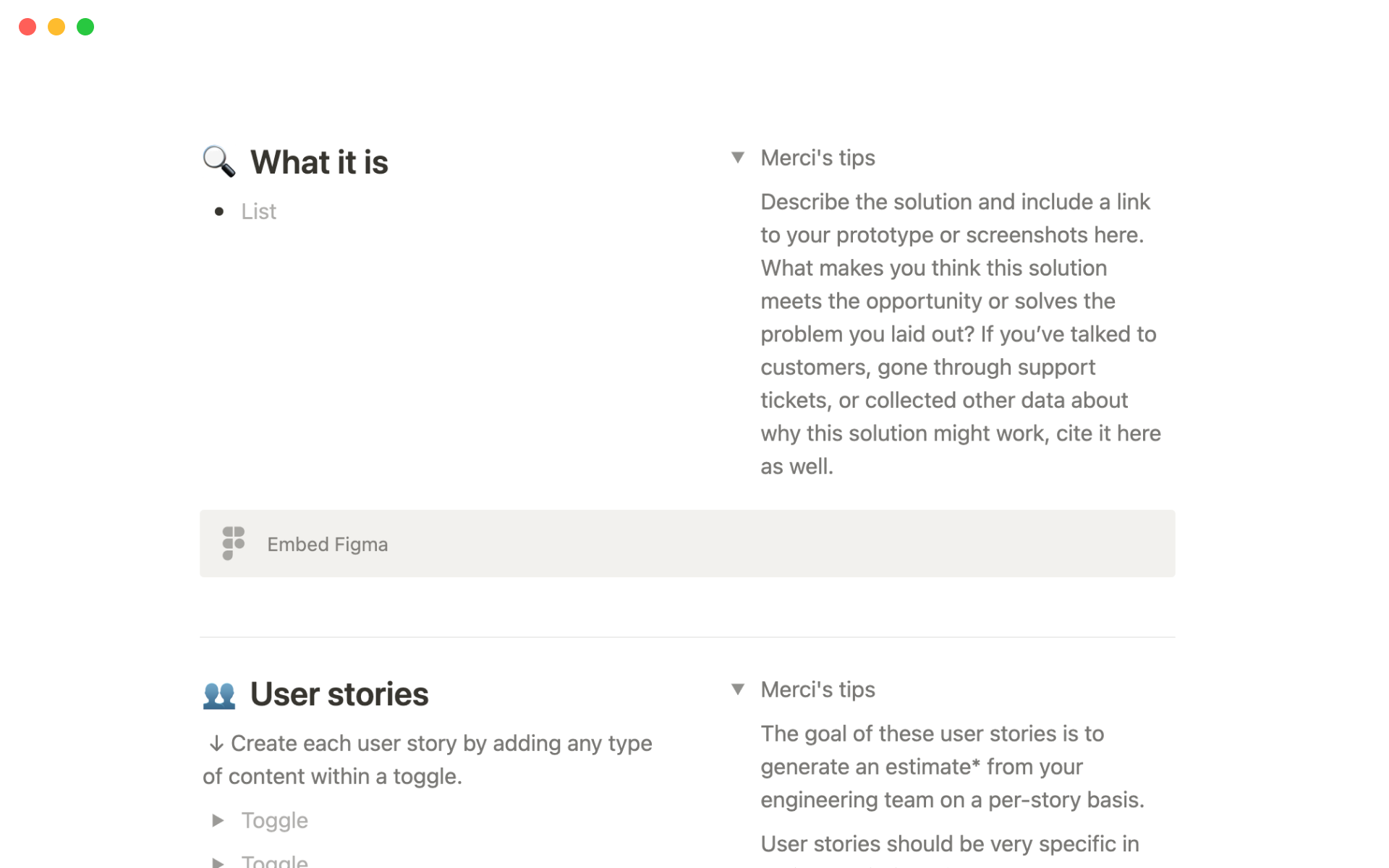Collapse Merci's tips triangle next to What it is

coord(737,158)
